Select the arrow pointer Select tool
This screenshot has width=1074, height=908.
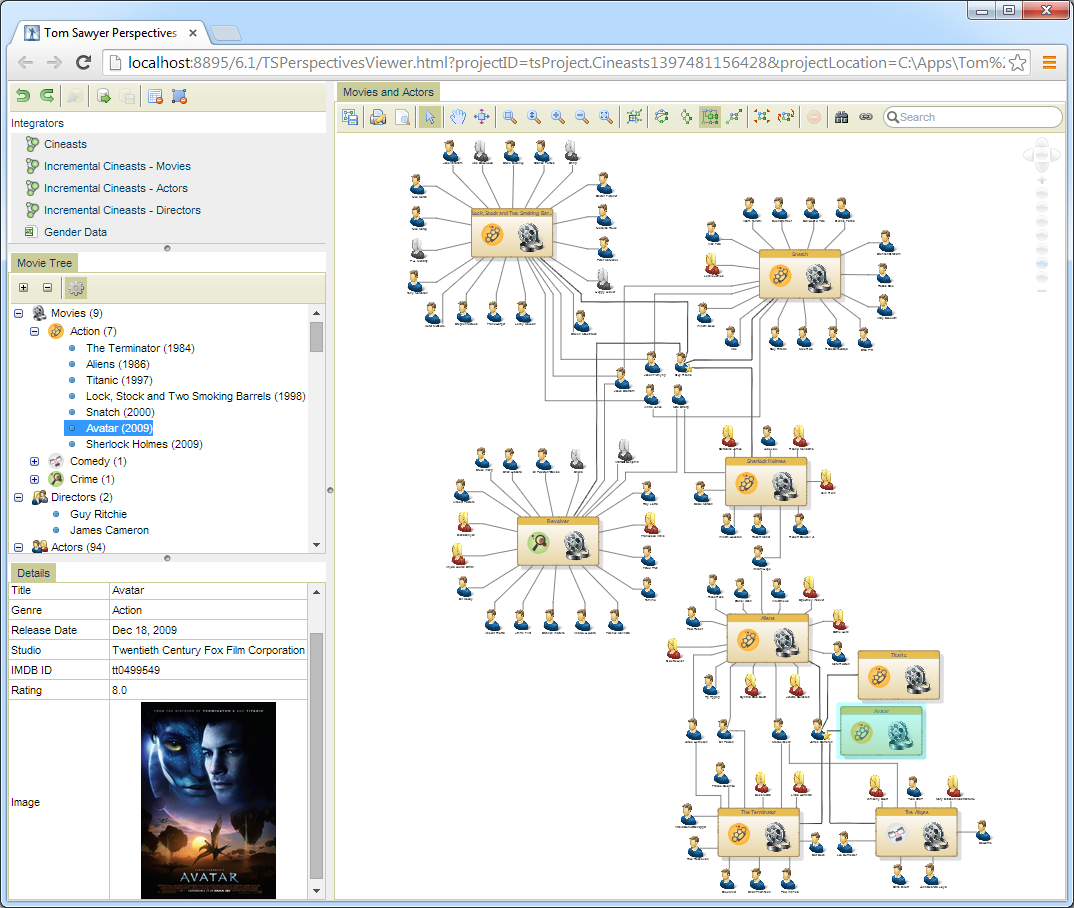tap(430, 117)
